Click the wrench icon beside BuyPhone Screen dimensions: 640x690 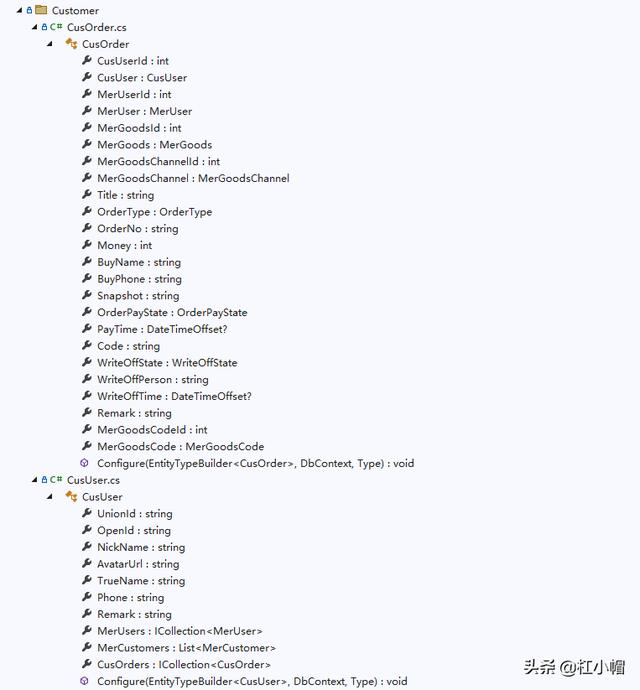[x=87, y=278]
